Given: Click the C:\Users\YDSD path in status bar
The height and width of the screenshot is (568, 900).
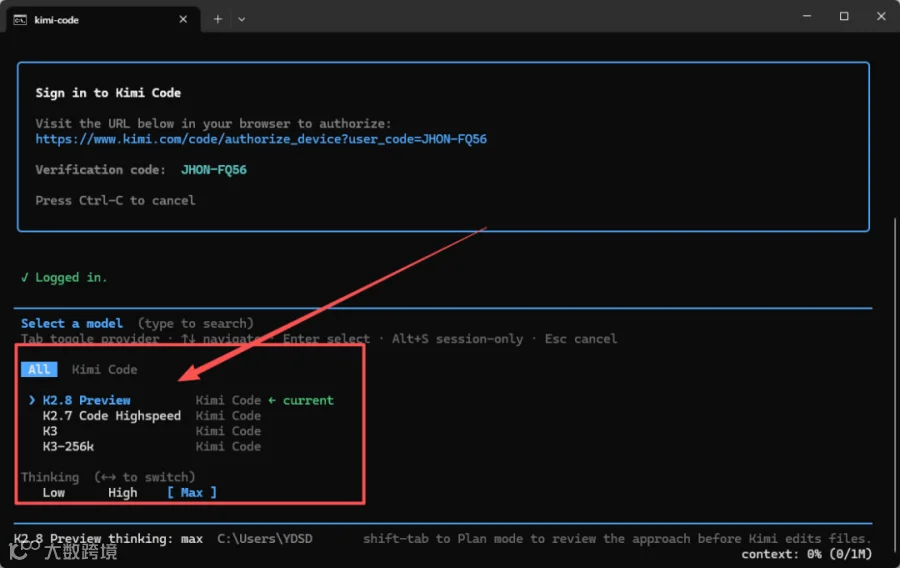Looking at the screenshot, I should coord(265,539).
